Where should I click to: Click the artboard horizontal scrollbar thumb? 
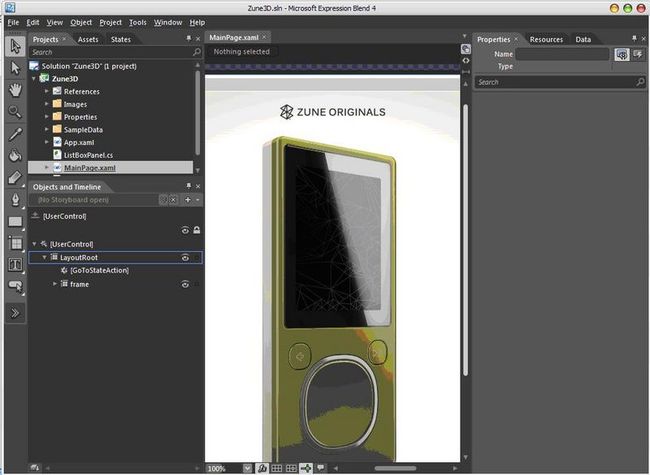tap(395, 468)
